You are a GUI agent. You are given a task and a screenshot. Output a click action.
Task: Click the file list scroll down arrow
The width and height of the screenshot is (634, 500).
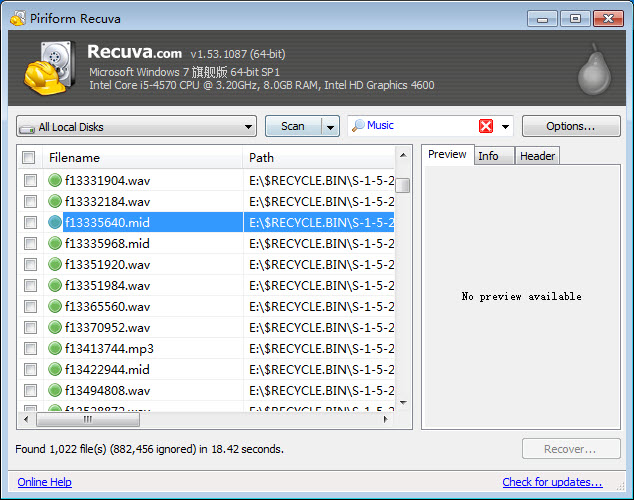[x=403, y=403]
